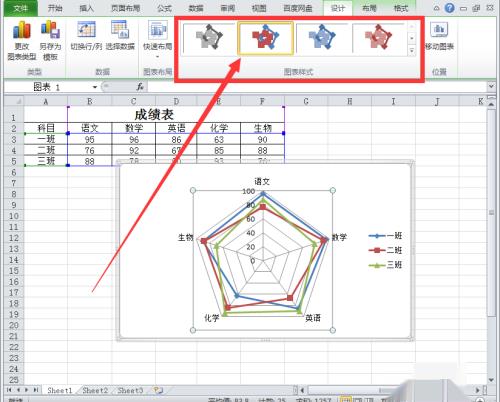Select Normal view icon in status bar

(x=346, y=399)
